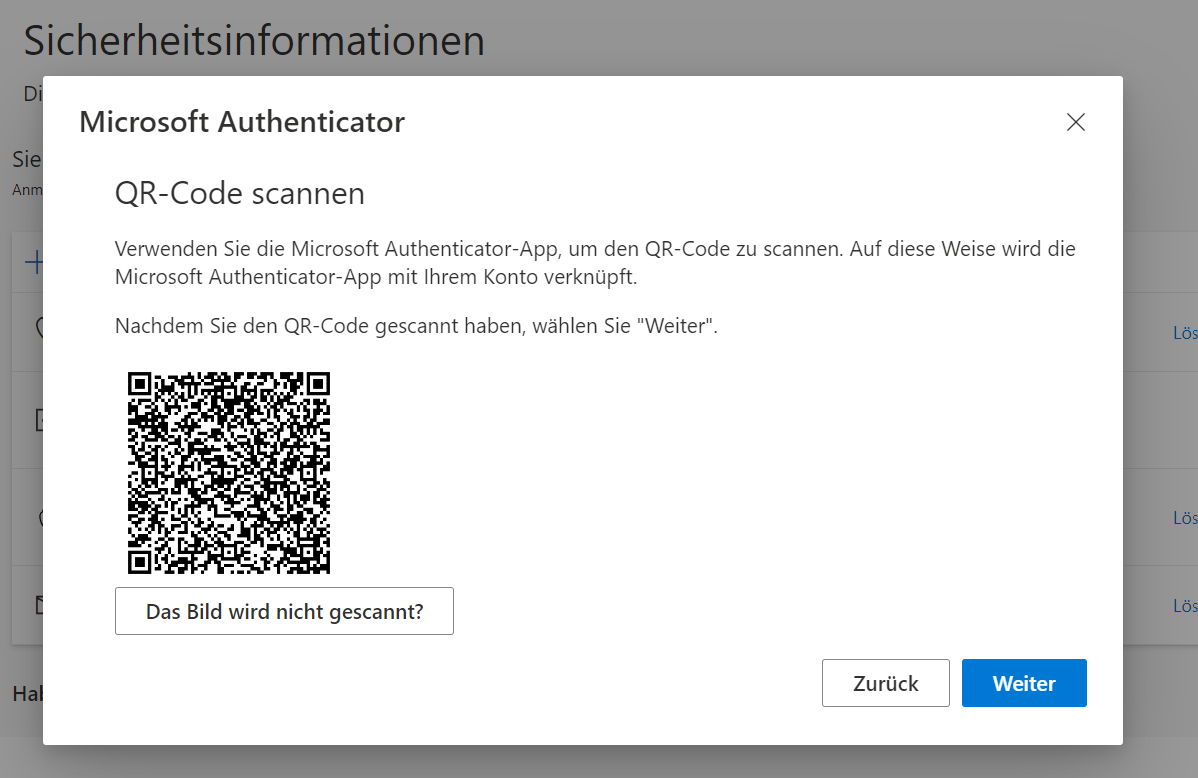Click the "Microsoft Authenticator" dialog title
This screenshot has height=778, width=1198.
tap(242, 122)
